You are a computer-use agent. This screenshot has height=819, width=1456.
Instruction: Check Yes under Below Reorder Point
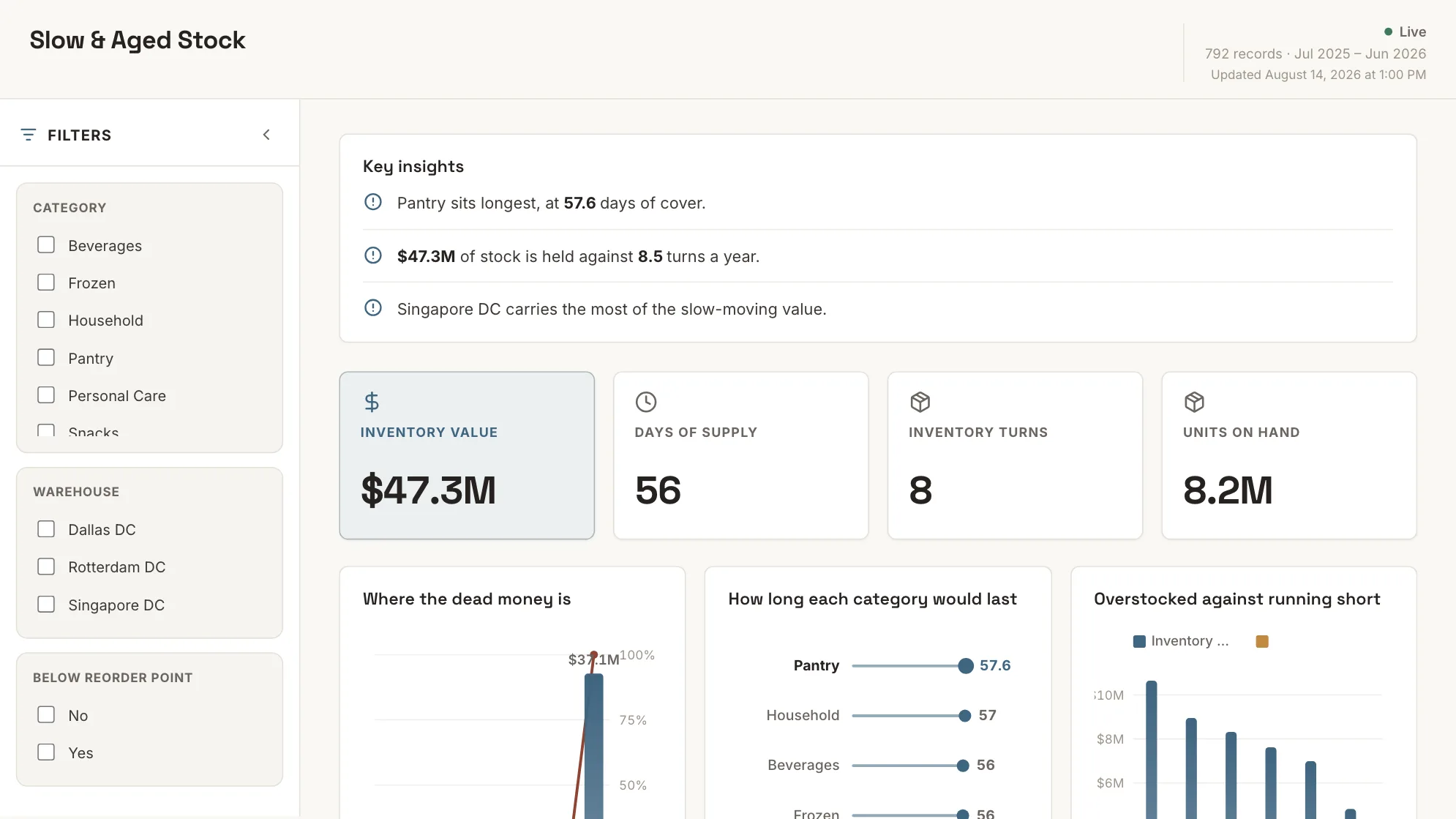pos(46,752)
